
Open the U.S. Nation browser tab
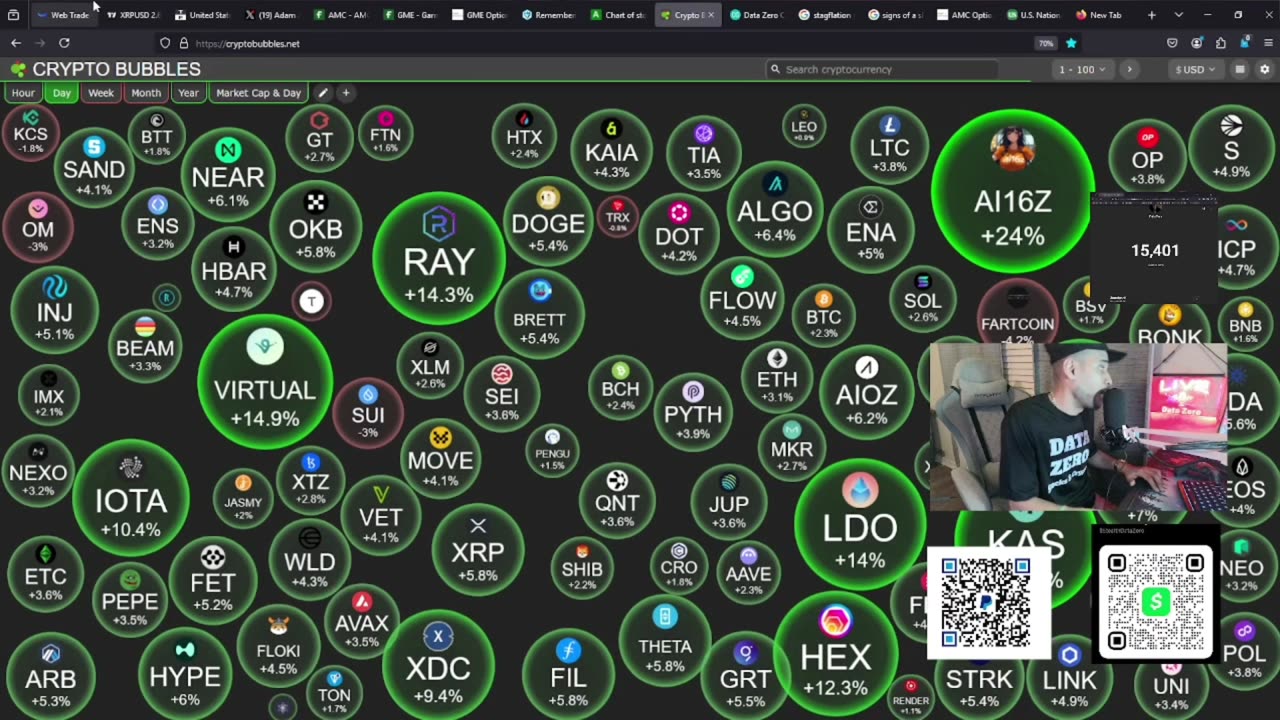tap(1033, 15)
